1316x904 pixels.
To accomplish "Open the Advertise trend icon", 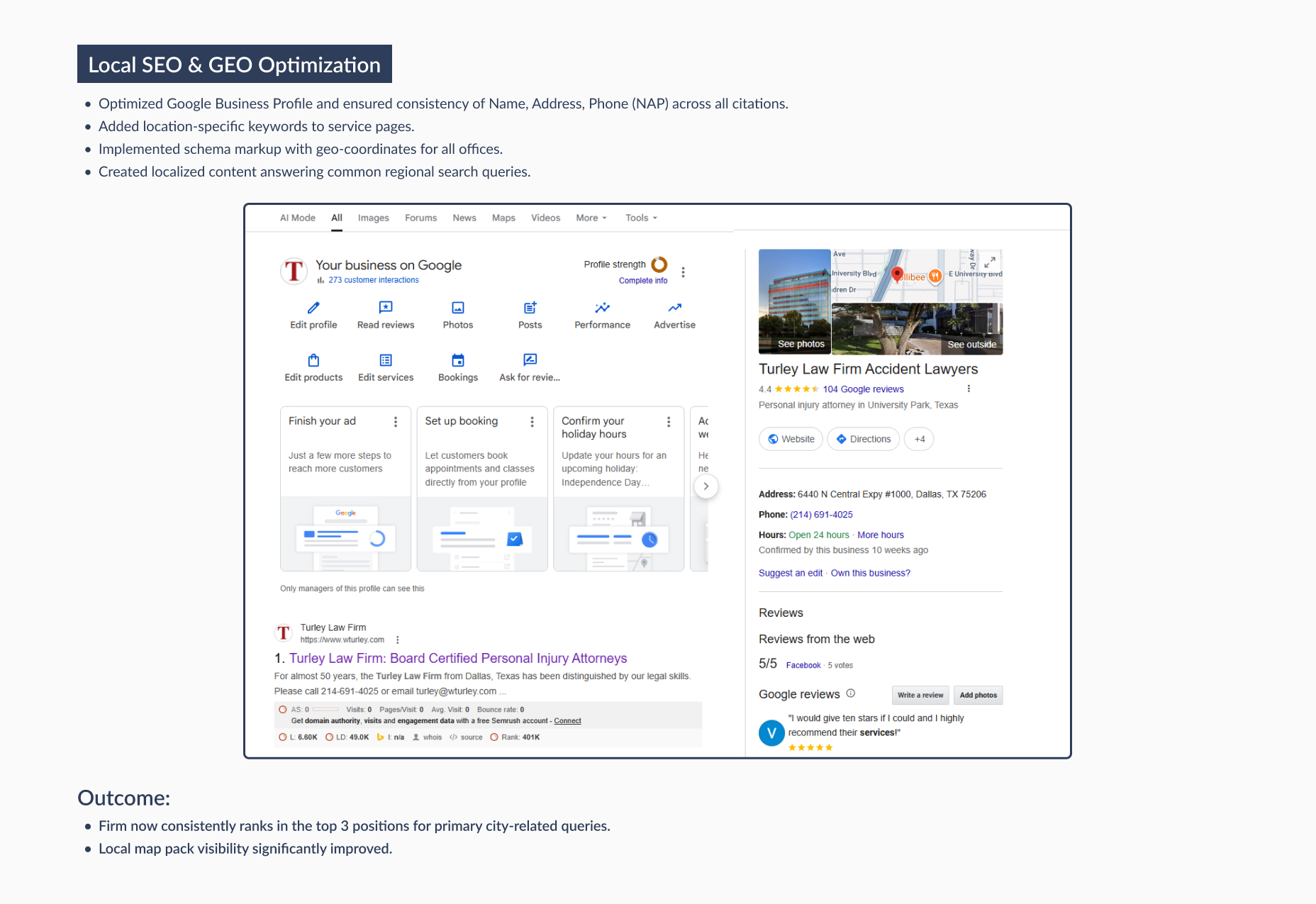I will (675, 308).
